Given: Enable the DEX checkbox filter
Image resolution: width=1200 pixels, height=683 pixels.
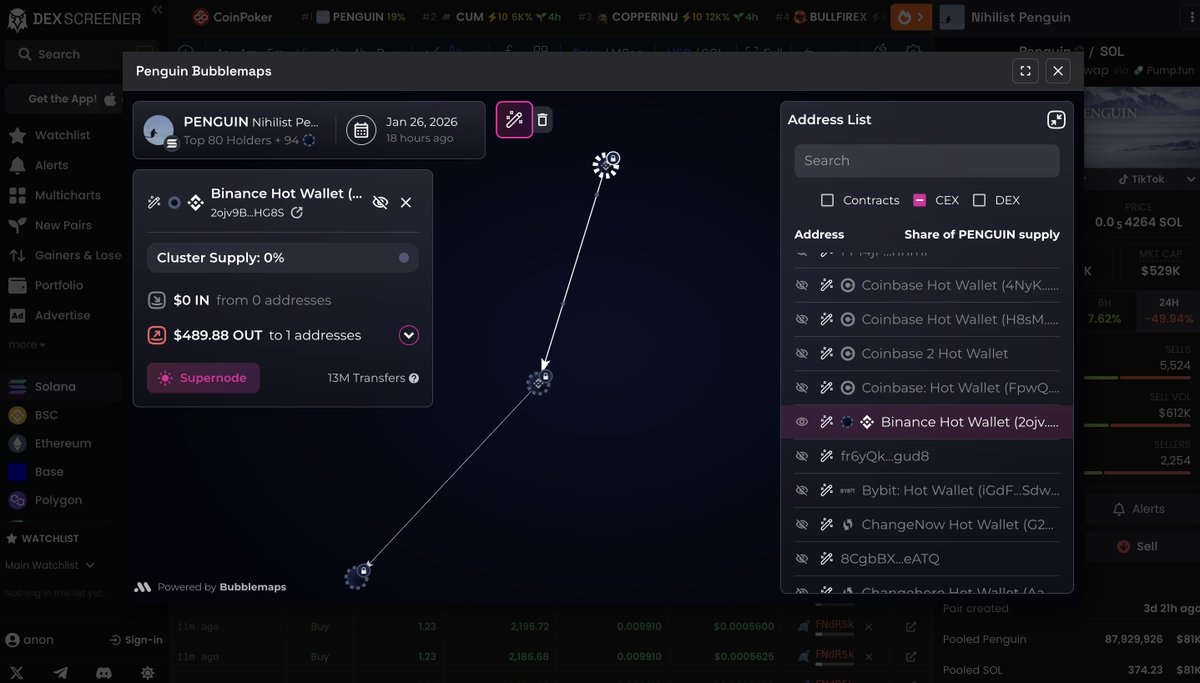Looking at the screenshot, I should pyautogui.click(x=979, y=200).
